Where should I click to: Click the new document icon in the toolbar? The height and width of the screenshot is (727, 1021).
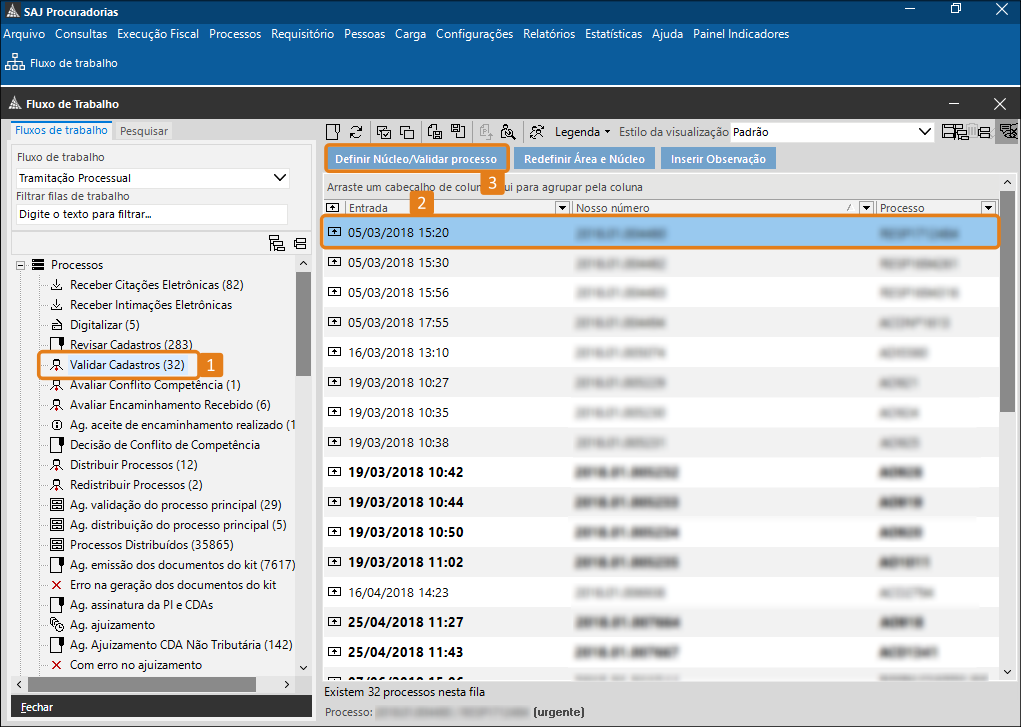click(x=333, y=132)
